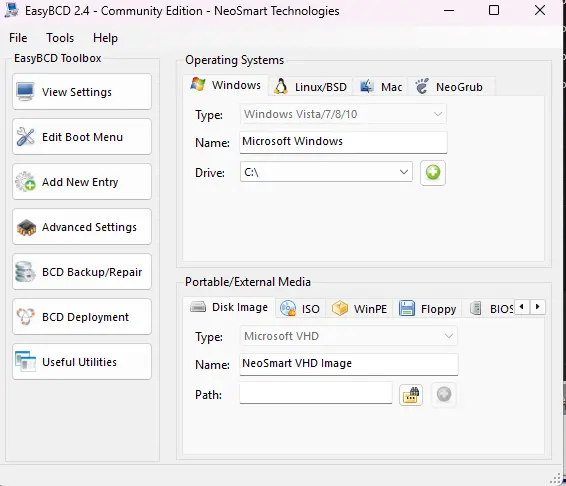Click the green add entry plus icon
The image size is (566, 486).
pyautogui.click(x=433, y=173)
